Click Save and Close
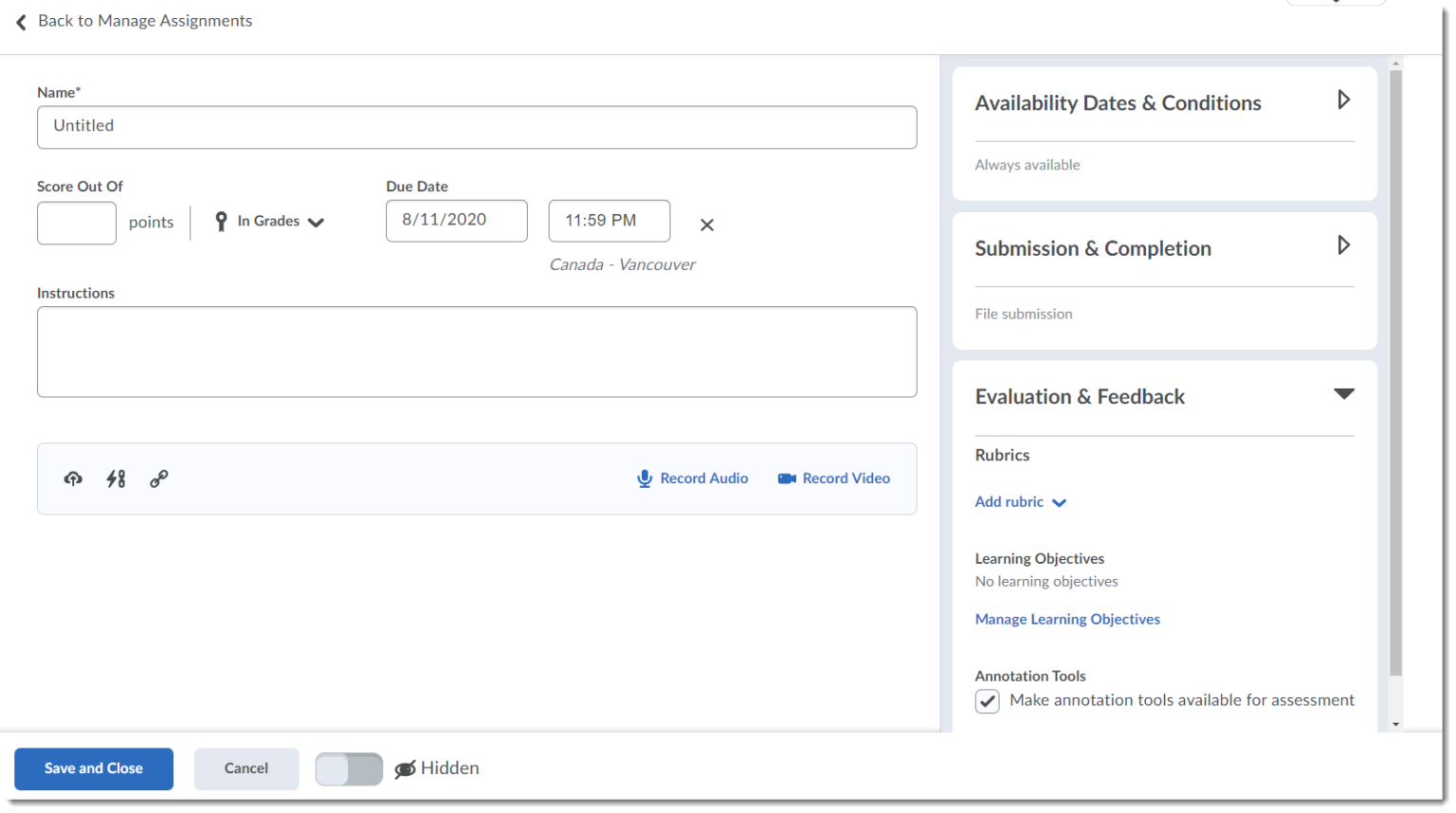 (x=93, y=768)
